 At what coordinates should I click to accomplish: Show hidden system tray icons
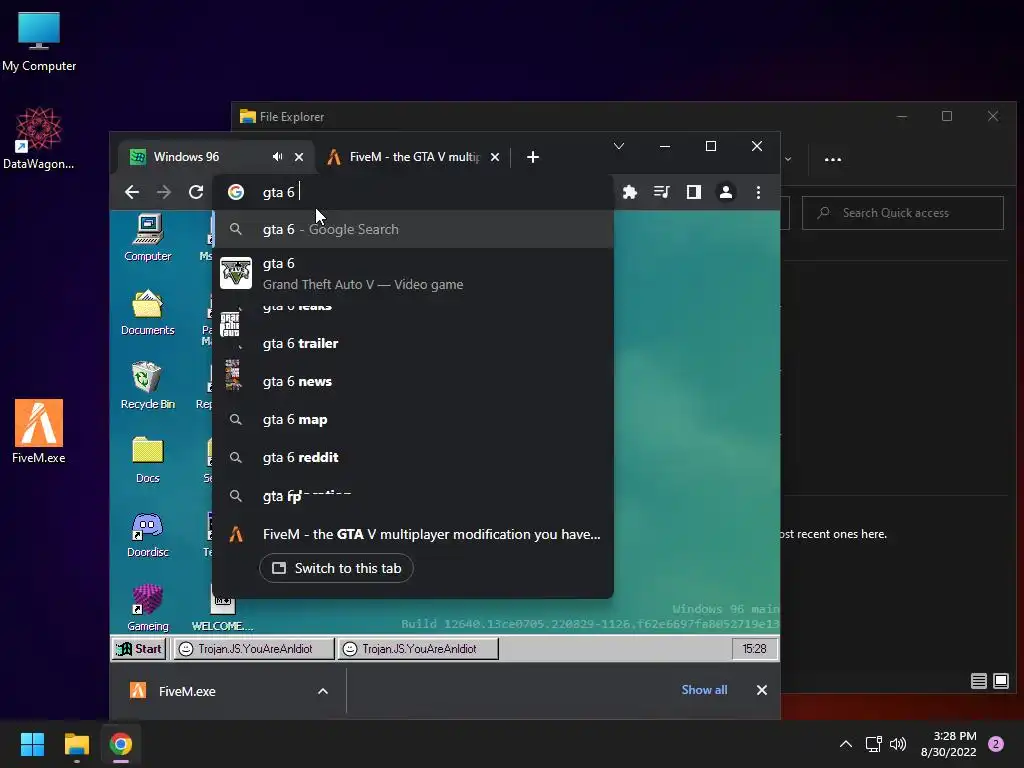pos(846,744)
